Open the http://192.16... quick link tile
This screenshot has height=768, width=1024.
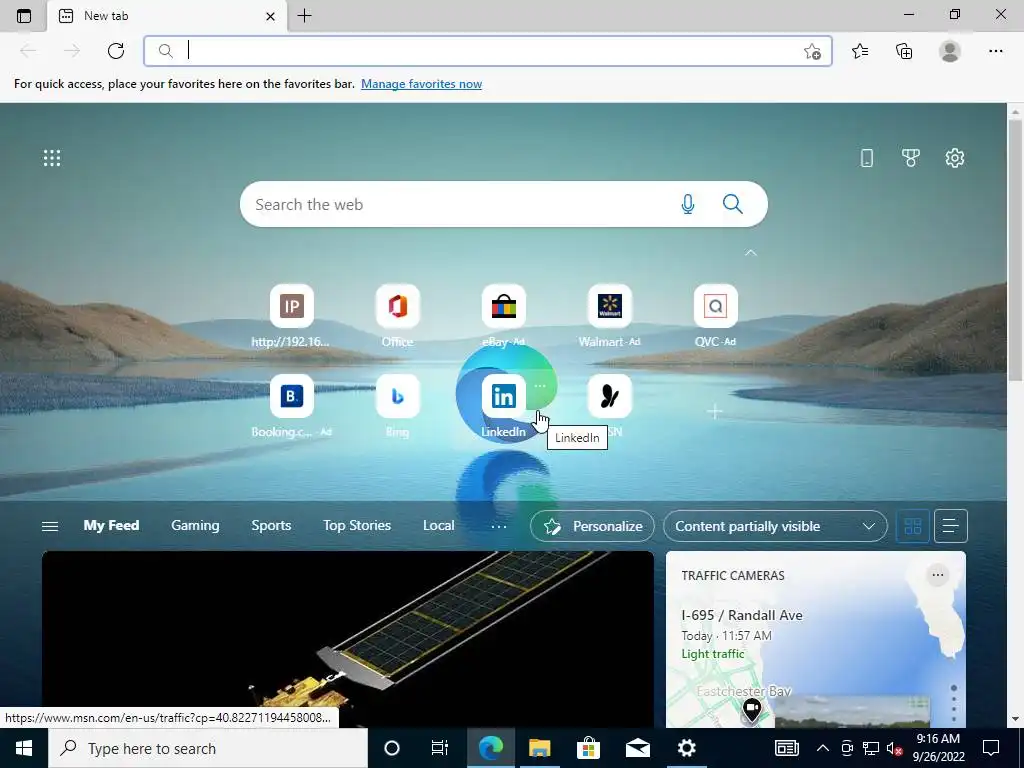click(291, 315)
